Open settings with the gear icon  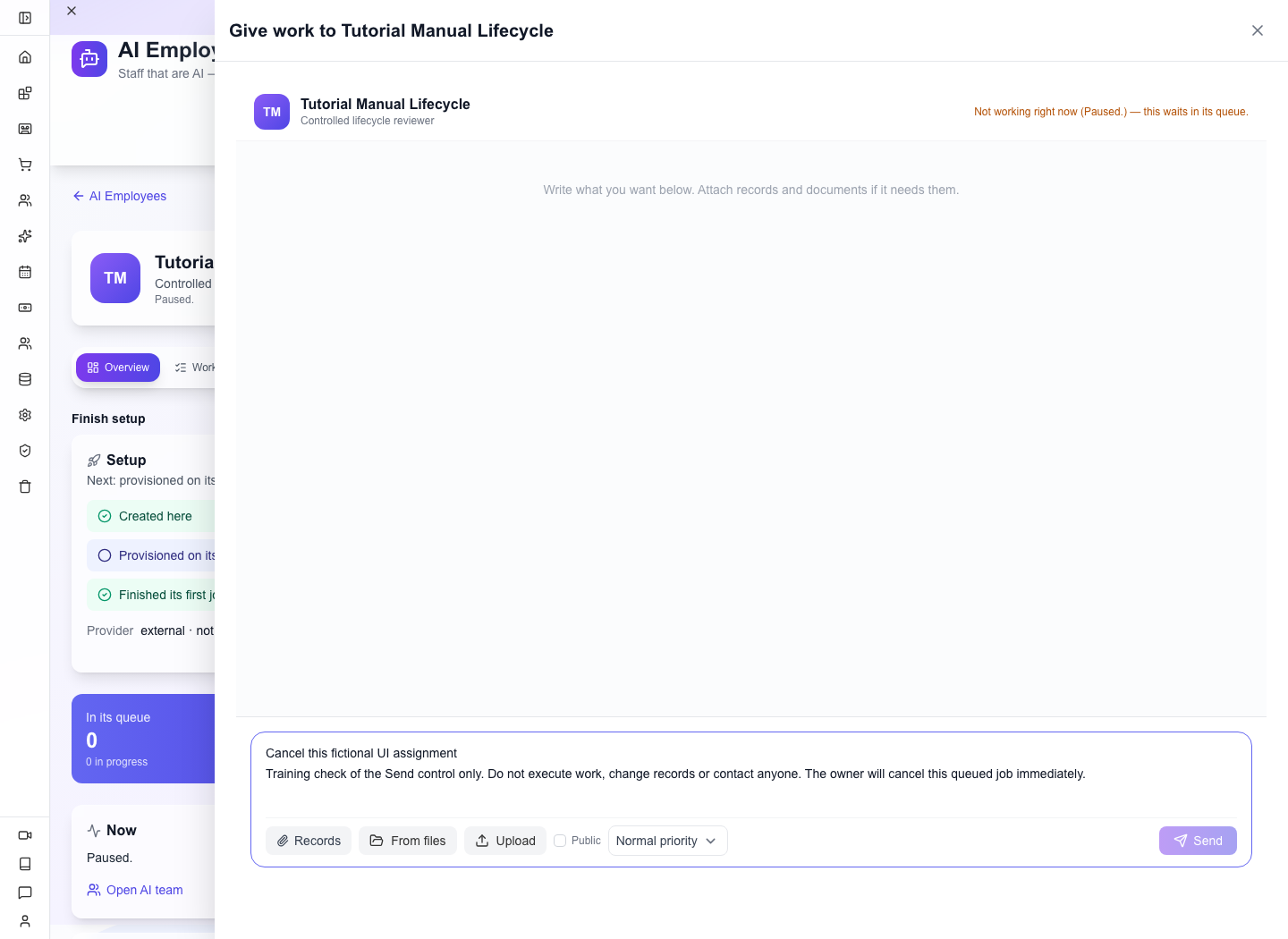25,415
